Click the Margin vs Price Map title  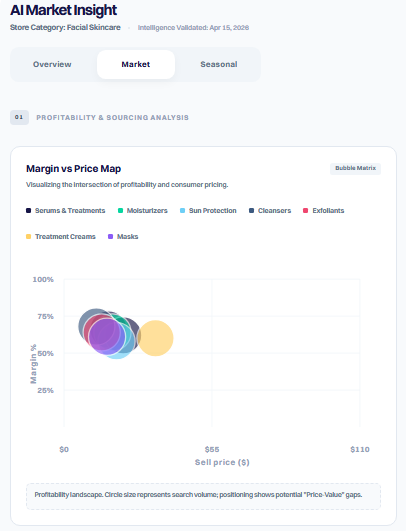73,169
